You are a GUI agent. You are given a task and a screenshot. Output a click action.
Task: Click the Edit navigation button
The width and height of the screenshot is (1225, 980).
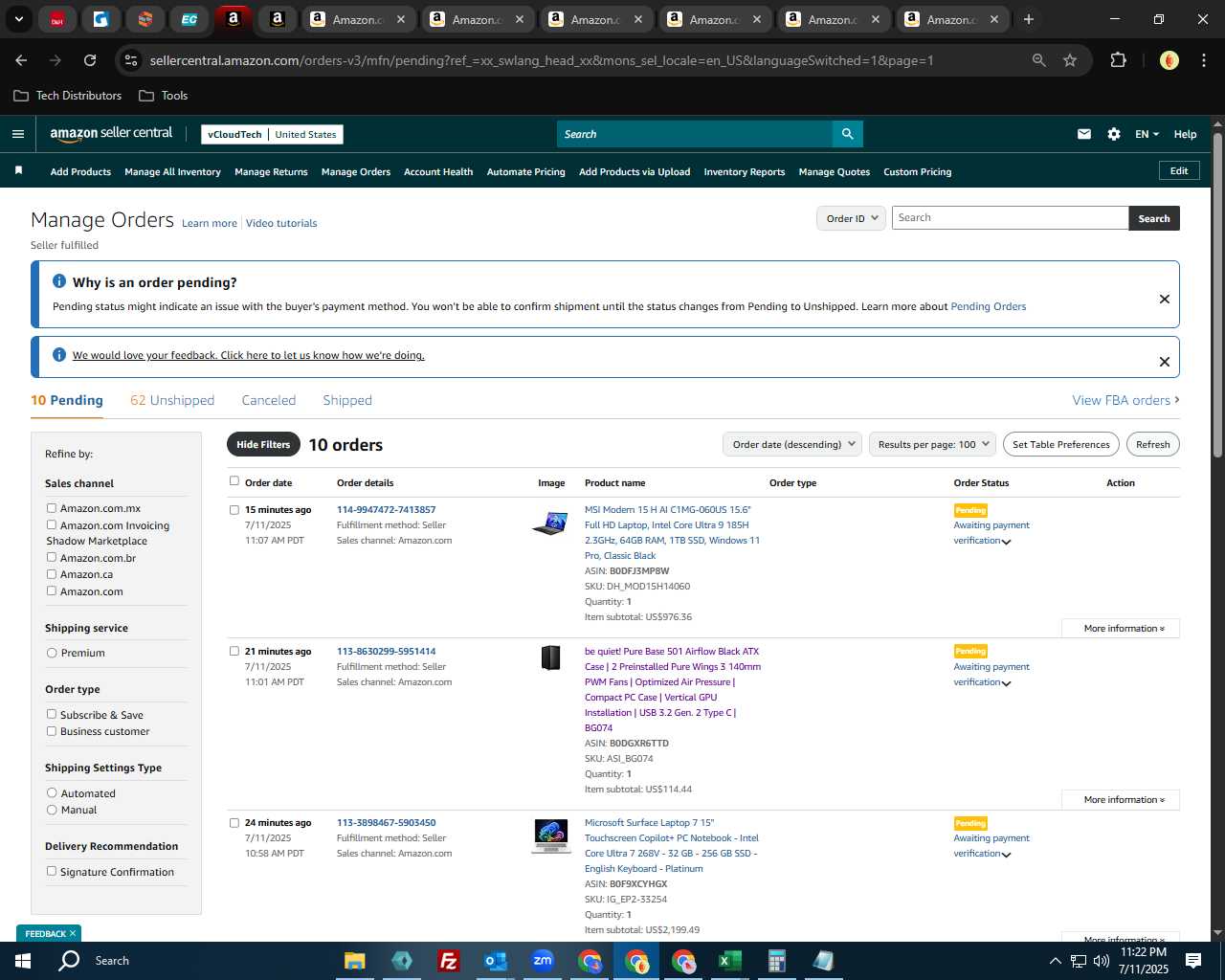[1179, 170]
